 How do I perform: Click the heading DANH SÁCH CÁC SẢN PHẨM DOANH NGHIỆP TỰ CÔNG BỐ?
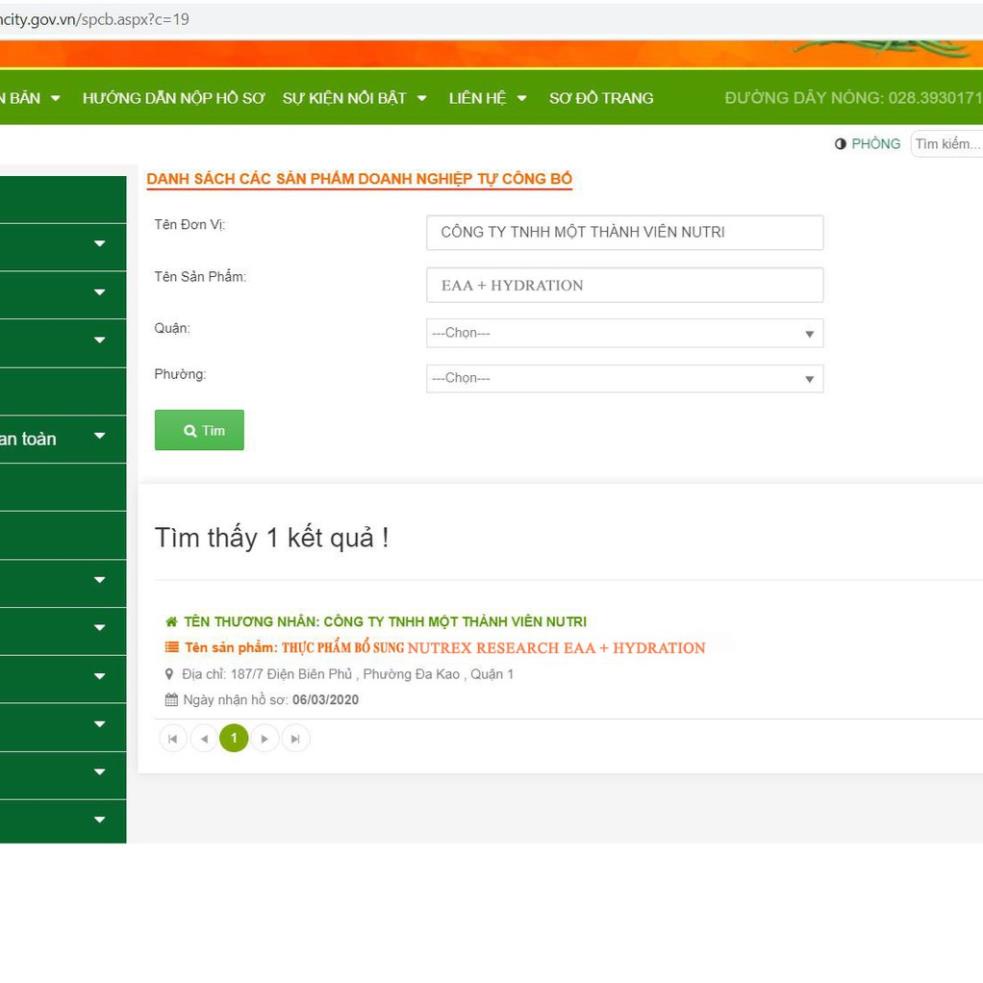[x=359, y=179]
